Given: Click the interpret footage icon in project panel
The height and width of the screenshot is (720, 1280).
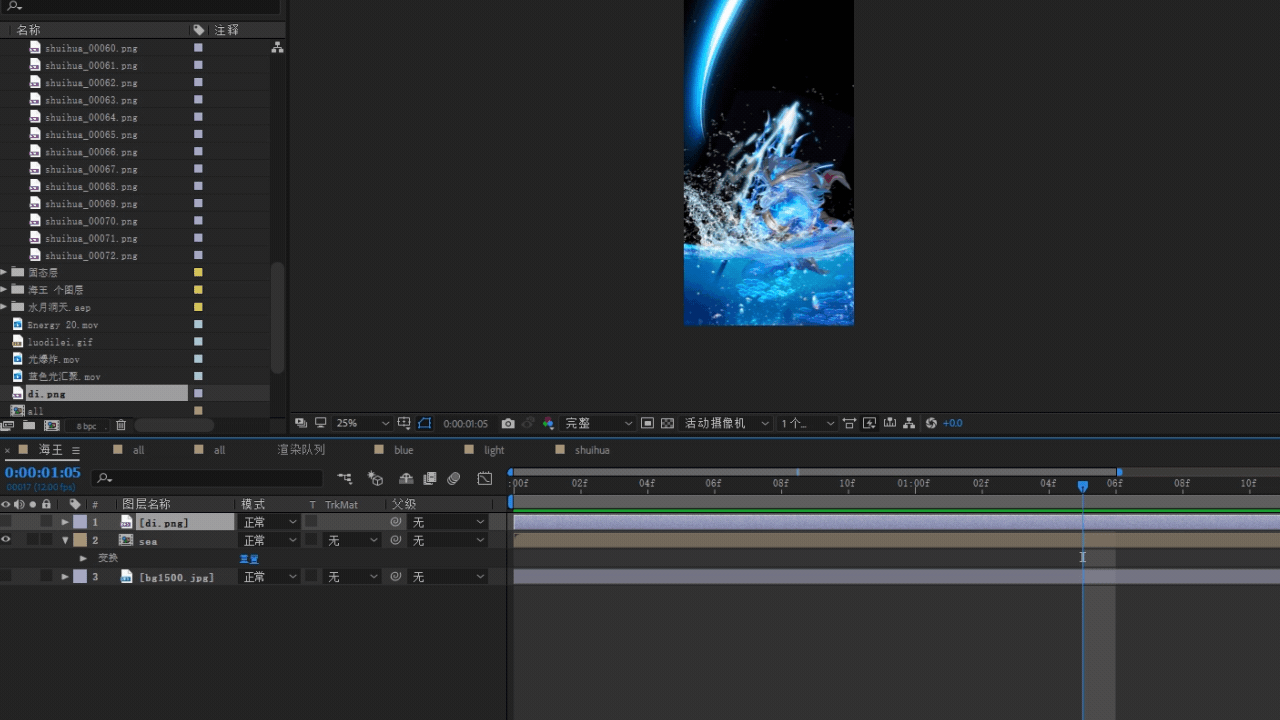Looking at the screenshot, I should point(8,425).
